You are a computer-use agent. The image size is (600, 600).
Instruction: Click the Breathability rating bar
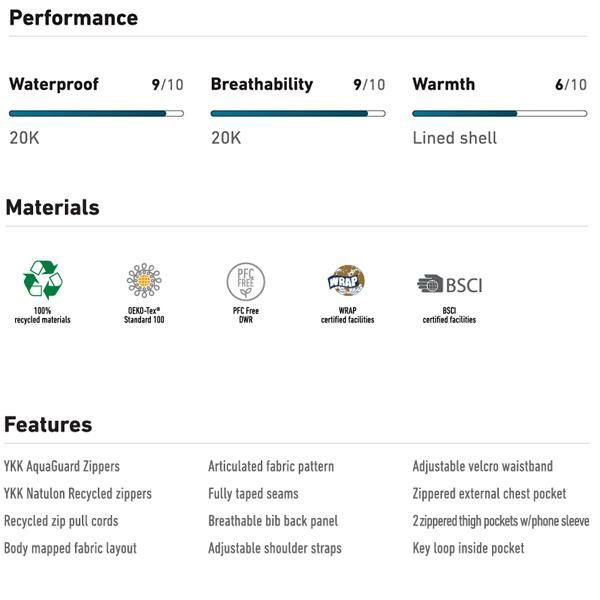click(297, 113)
